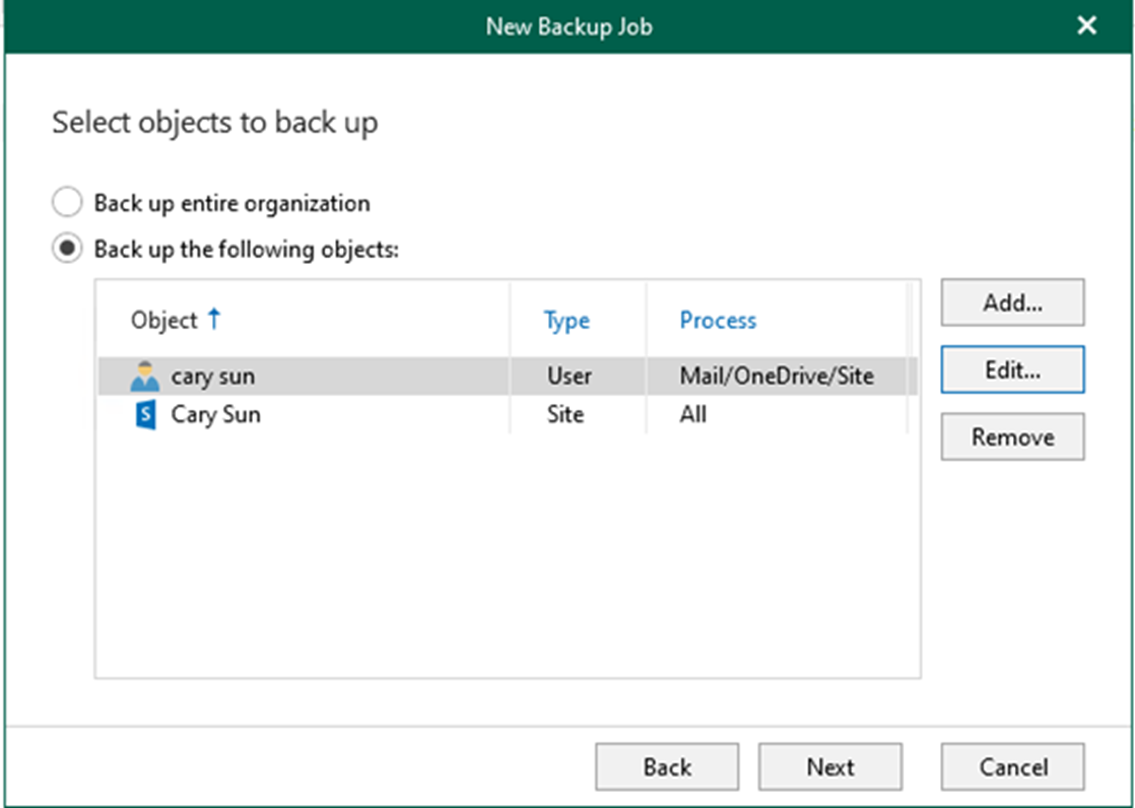
Task: Click the All process cell of the site
Action: point(693,414)
